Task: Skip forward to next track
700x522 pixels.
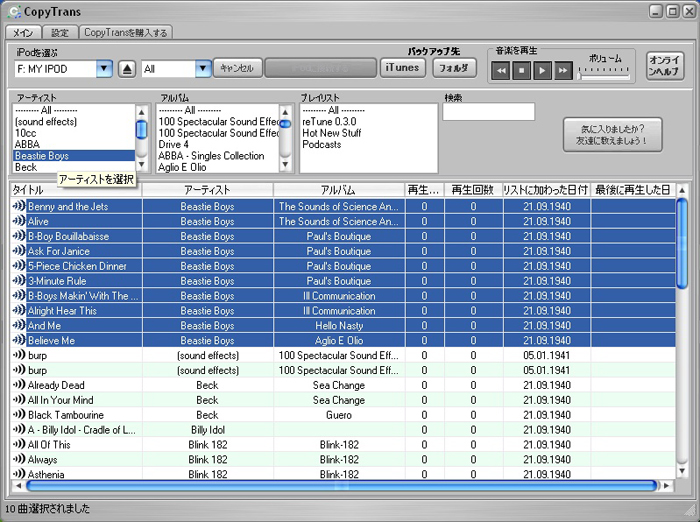Action: coord(563,71)
